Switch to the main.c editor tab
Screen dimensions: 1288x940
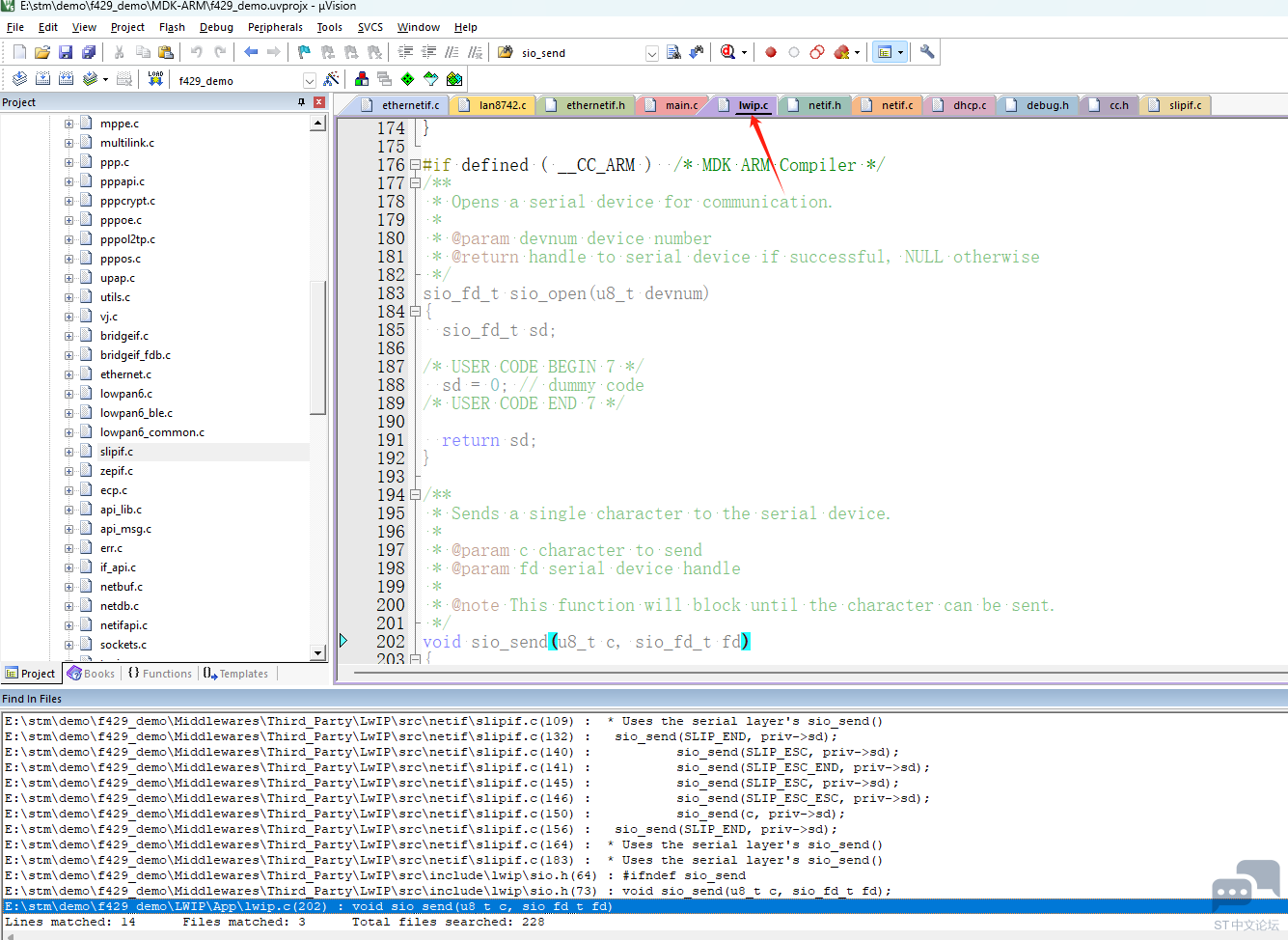671,105
